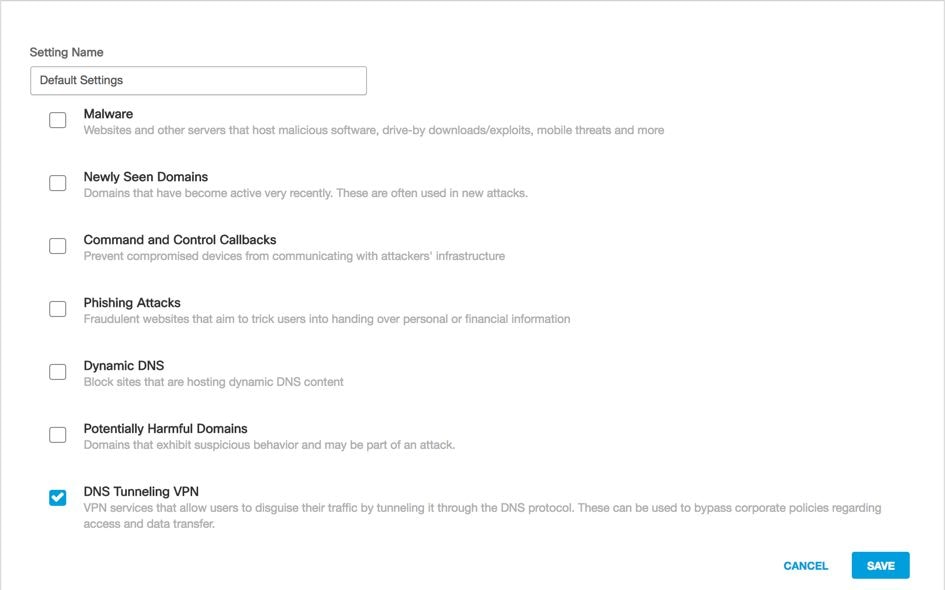Screen dimensions: 945x590
Task: Click the description under Phishing Attacks
Action: pyautogui.click(x=326, y=319)
